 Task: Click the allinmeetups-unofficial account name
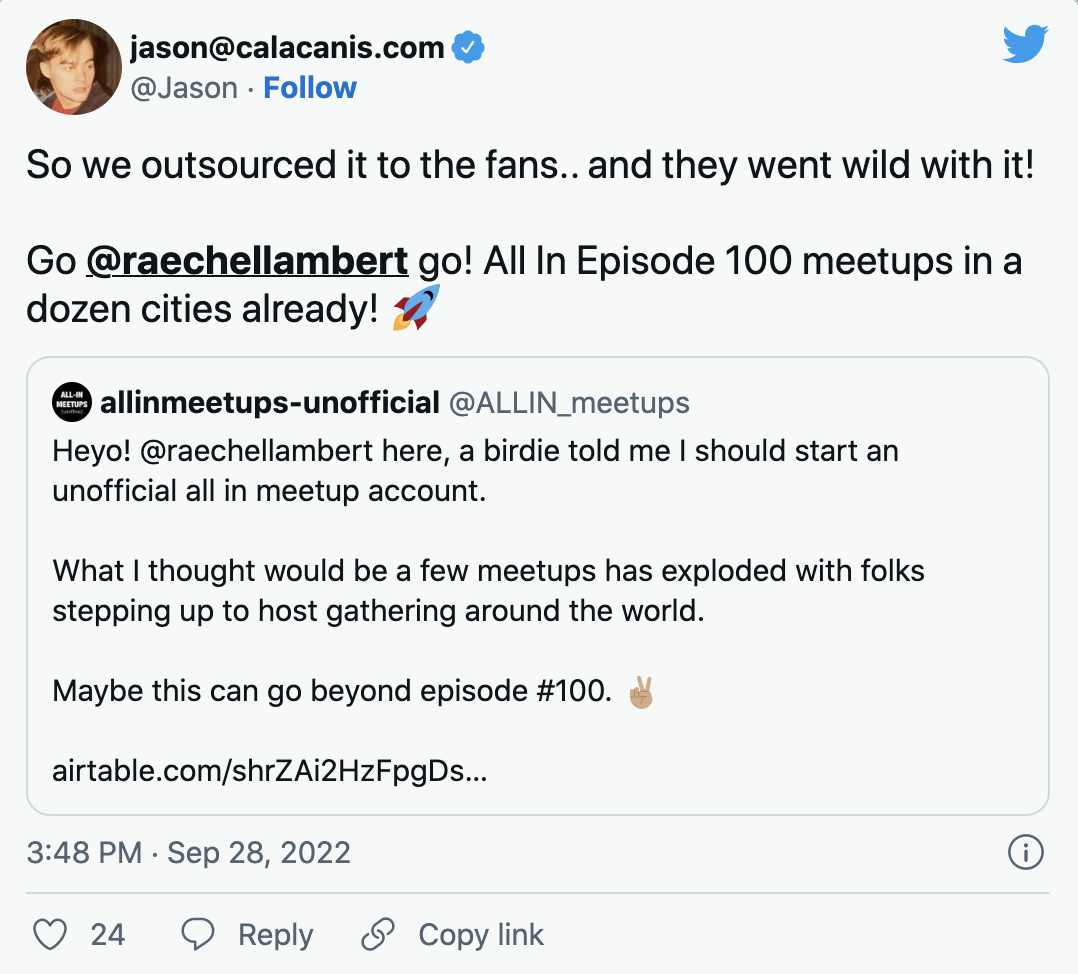coord(270,403)
